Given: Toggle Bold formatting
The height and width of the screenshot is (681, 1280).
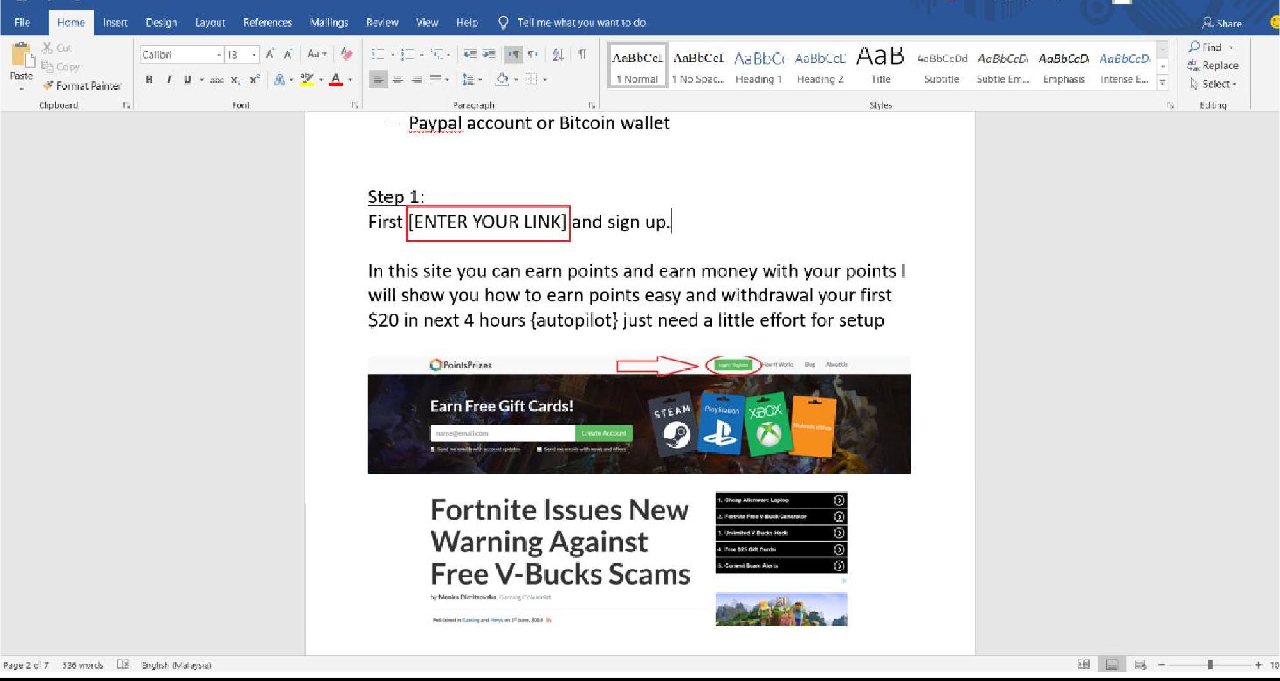Looking at the screenshot, I should pyautogui.click(x=149, y=79).
